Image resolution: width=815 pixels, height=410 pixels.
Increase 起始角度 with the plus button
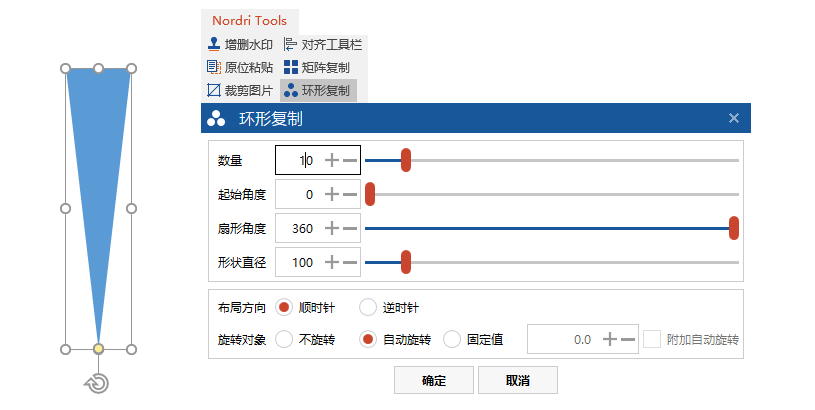[332, 194]
